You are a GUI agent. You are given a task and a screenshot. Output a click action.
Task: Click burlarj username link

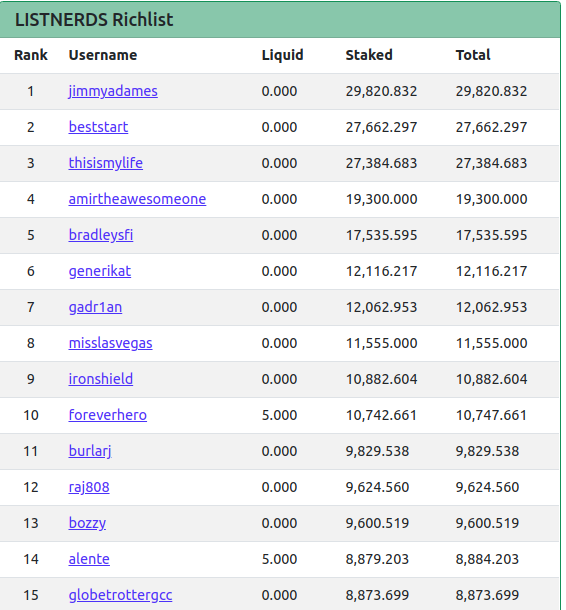90,451
